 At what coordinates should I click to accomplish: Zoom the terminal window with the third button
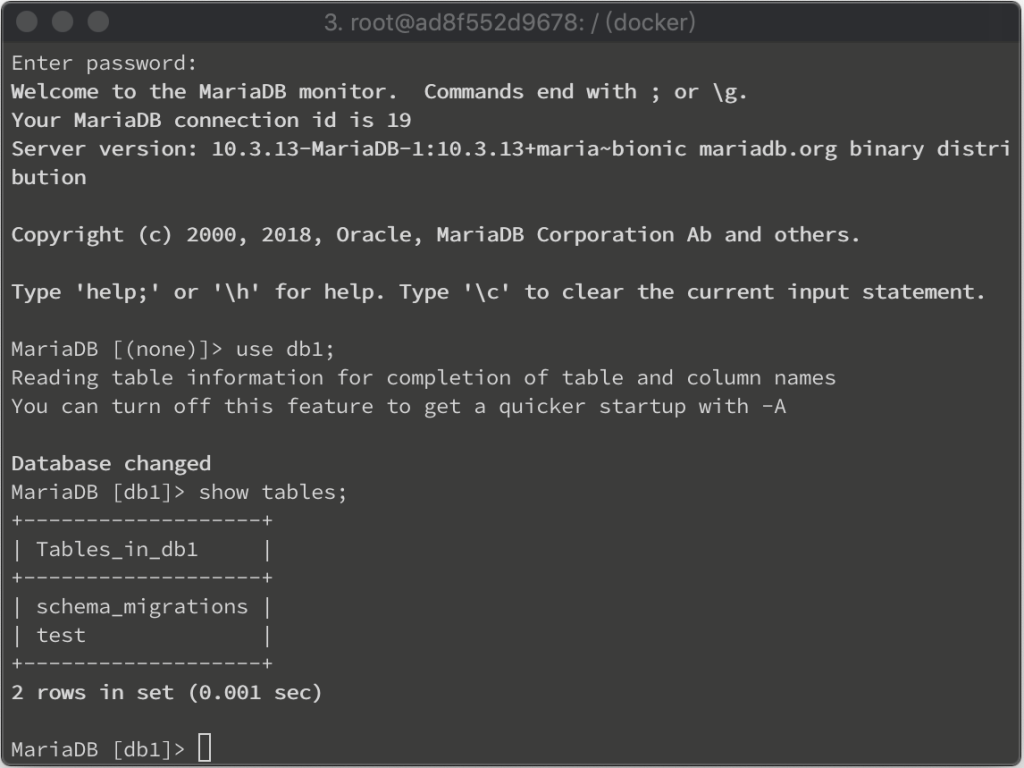point(99,22)
